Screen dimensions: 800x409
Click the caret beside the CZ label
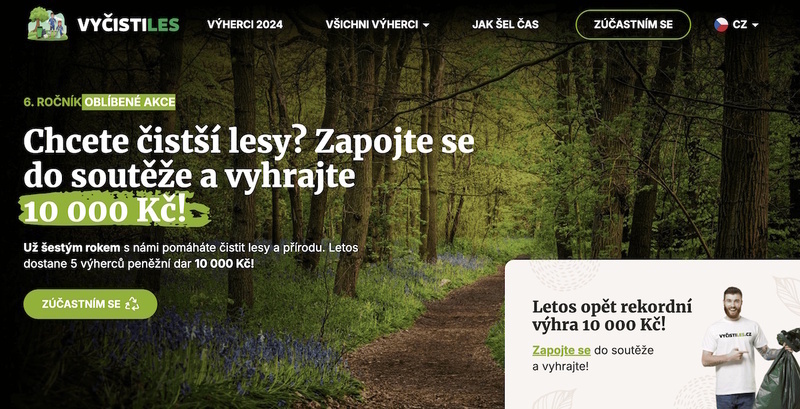pos(755,25)
